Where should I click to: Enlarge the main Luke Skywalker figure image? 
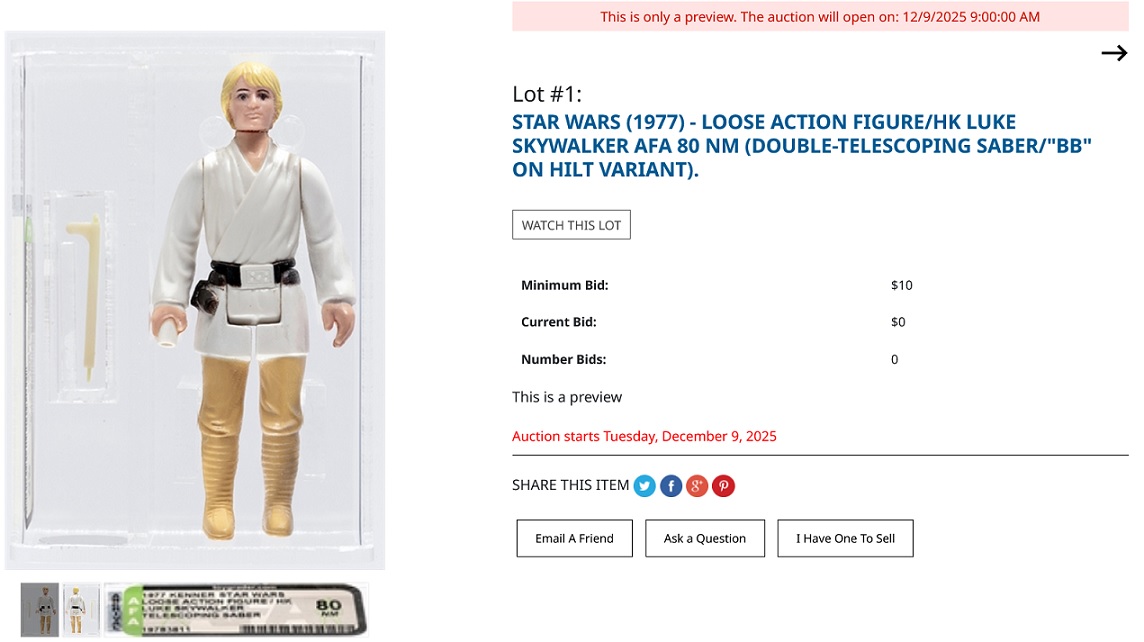coord(195,300)
